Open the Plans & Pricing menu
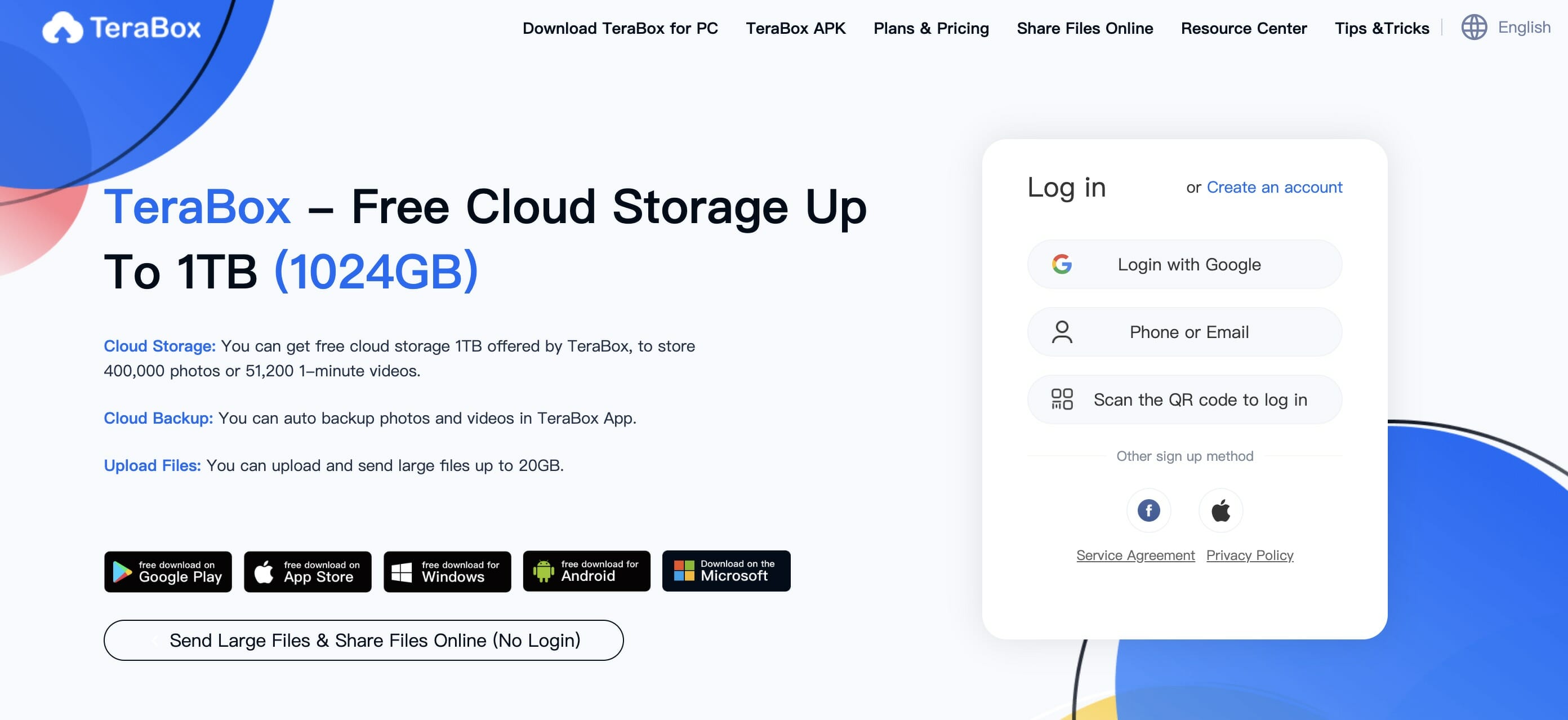 pyautogui.click(x=930, y=28)
